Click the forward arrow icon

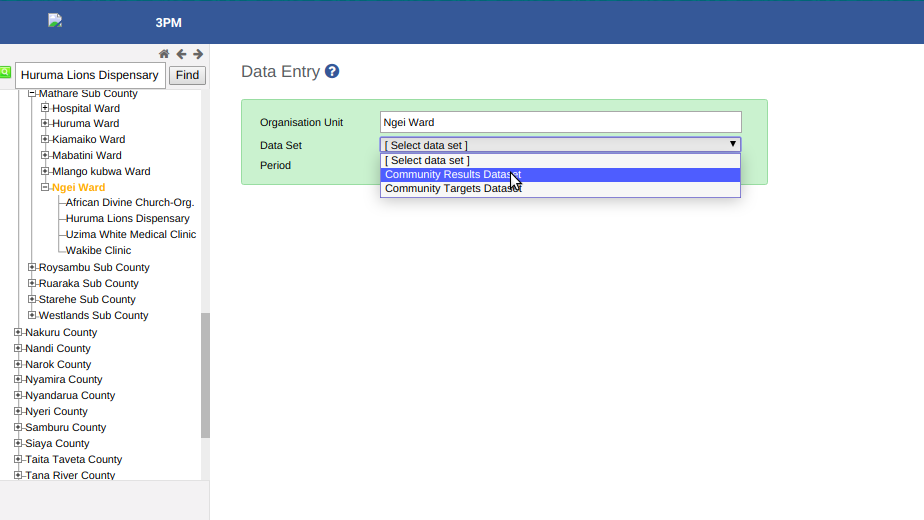point(198,54)
